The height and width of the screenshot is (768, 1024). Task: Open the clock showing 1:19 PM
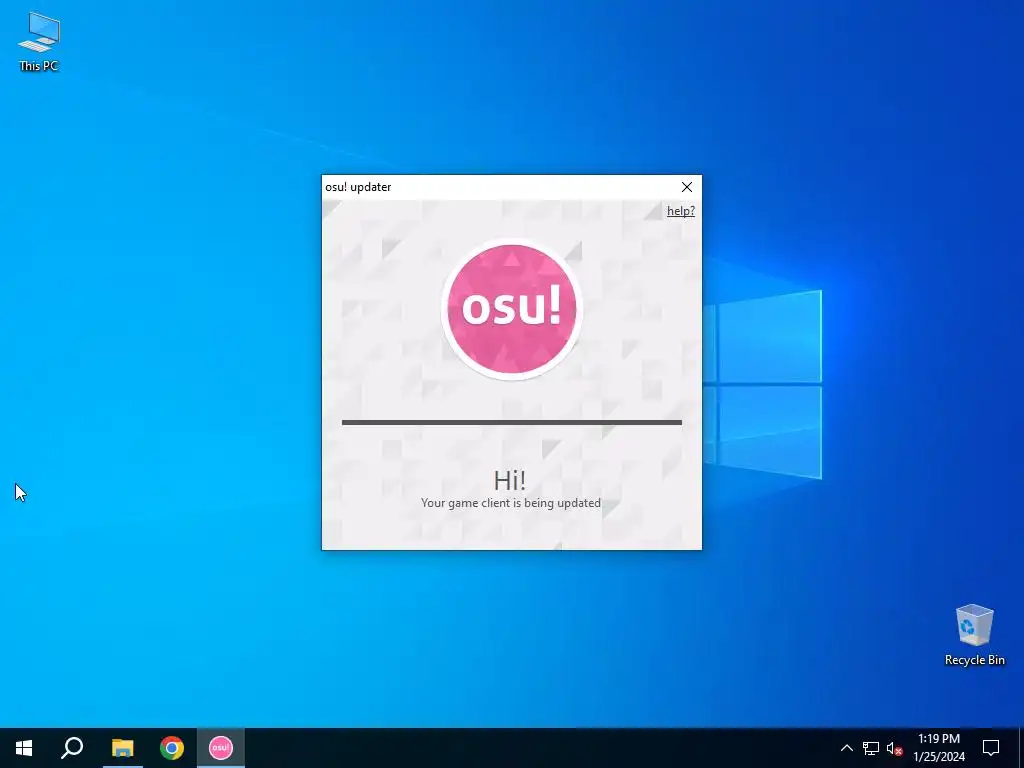938,748
